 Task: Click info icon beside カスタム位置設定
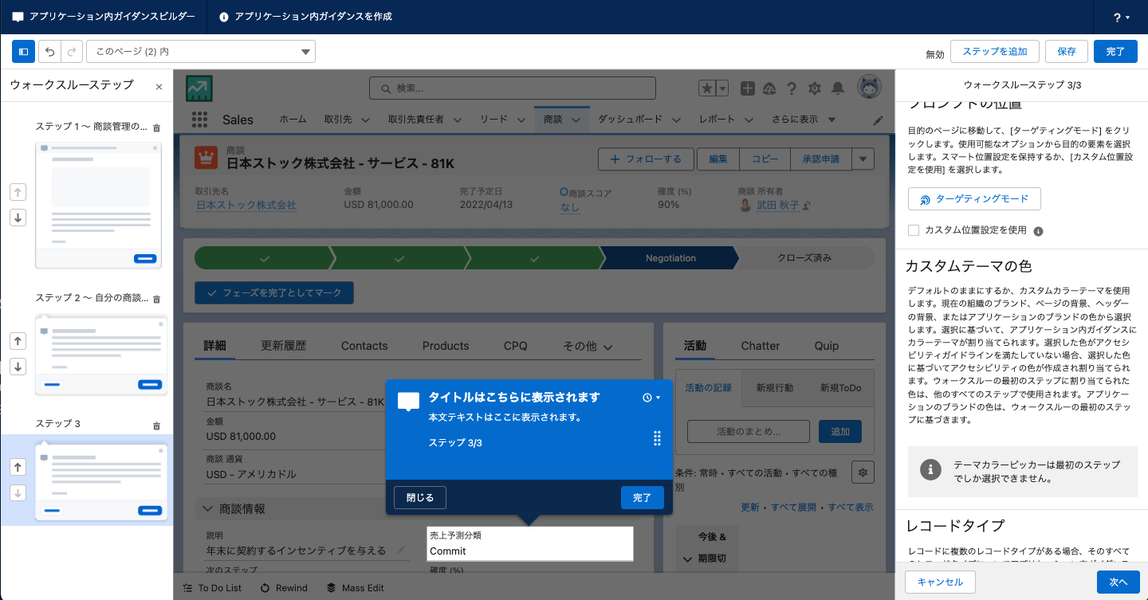click(1038, 231)
